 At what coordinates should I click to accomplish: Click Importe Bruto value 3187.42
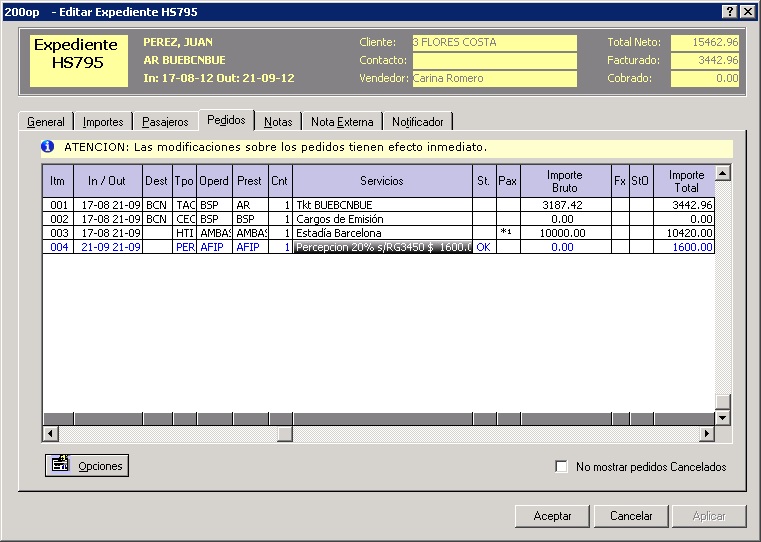pos(565,205)
